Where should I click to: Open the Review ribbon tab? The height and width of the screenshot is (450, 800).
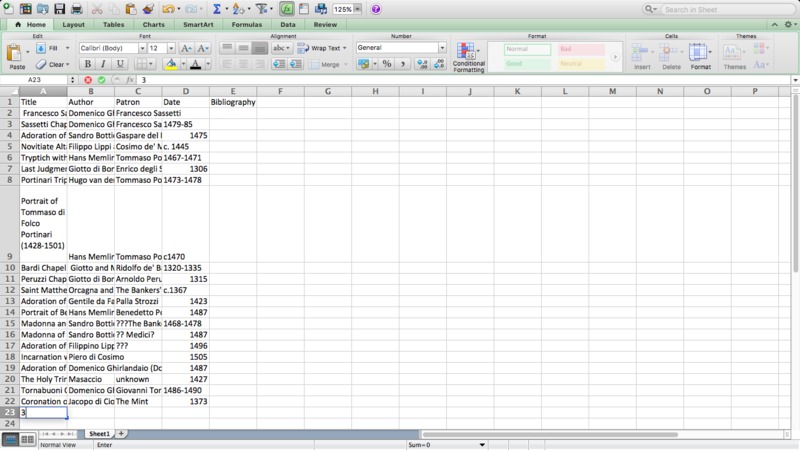pyautogui.click(x=325, y=24)
